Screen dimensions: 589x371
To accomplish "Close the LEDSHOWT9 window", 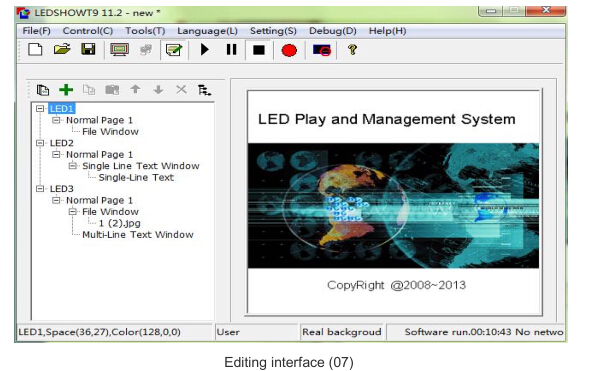I will pos(546,11).
